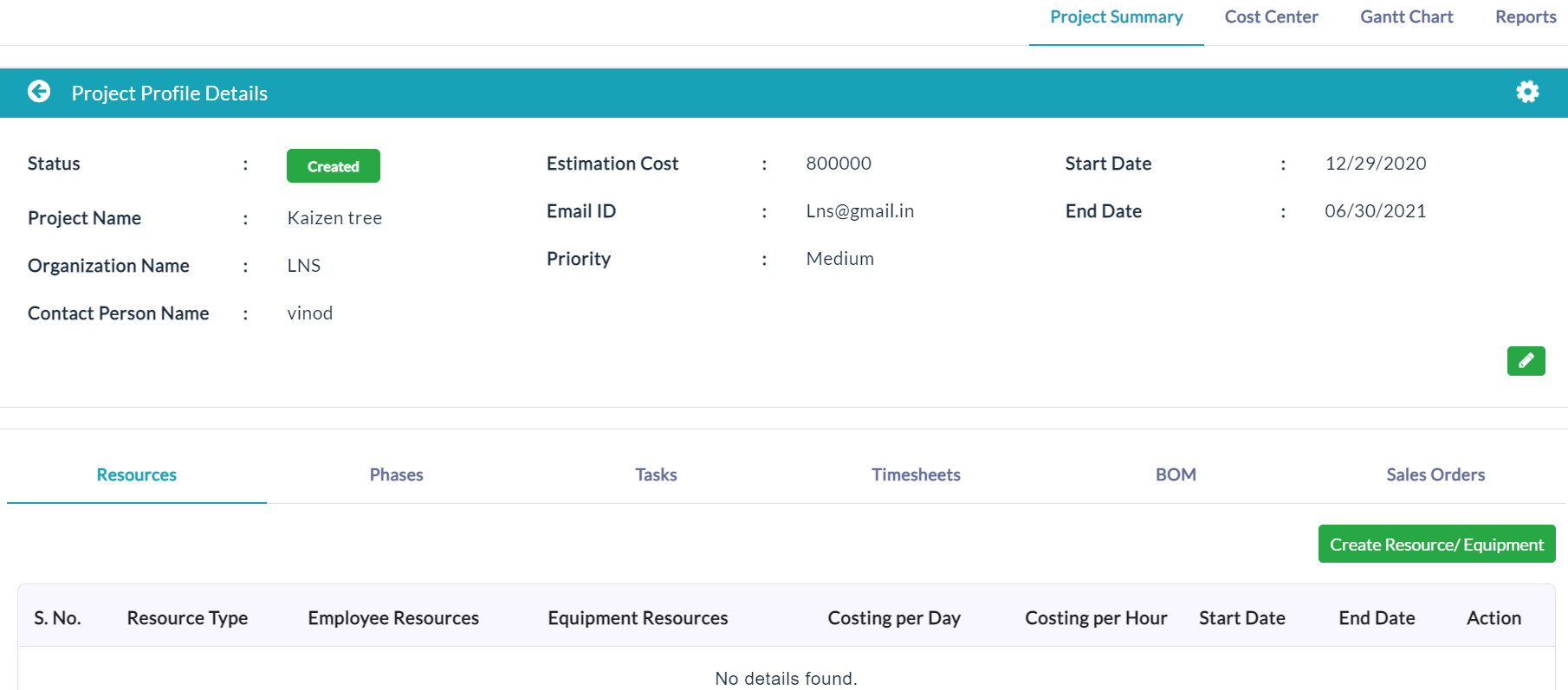Screen dimensions: 1568x690
Task: Open the BOM tab
Action: (x=1176, y=474)
